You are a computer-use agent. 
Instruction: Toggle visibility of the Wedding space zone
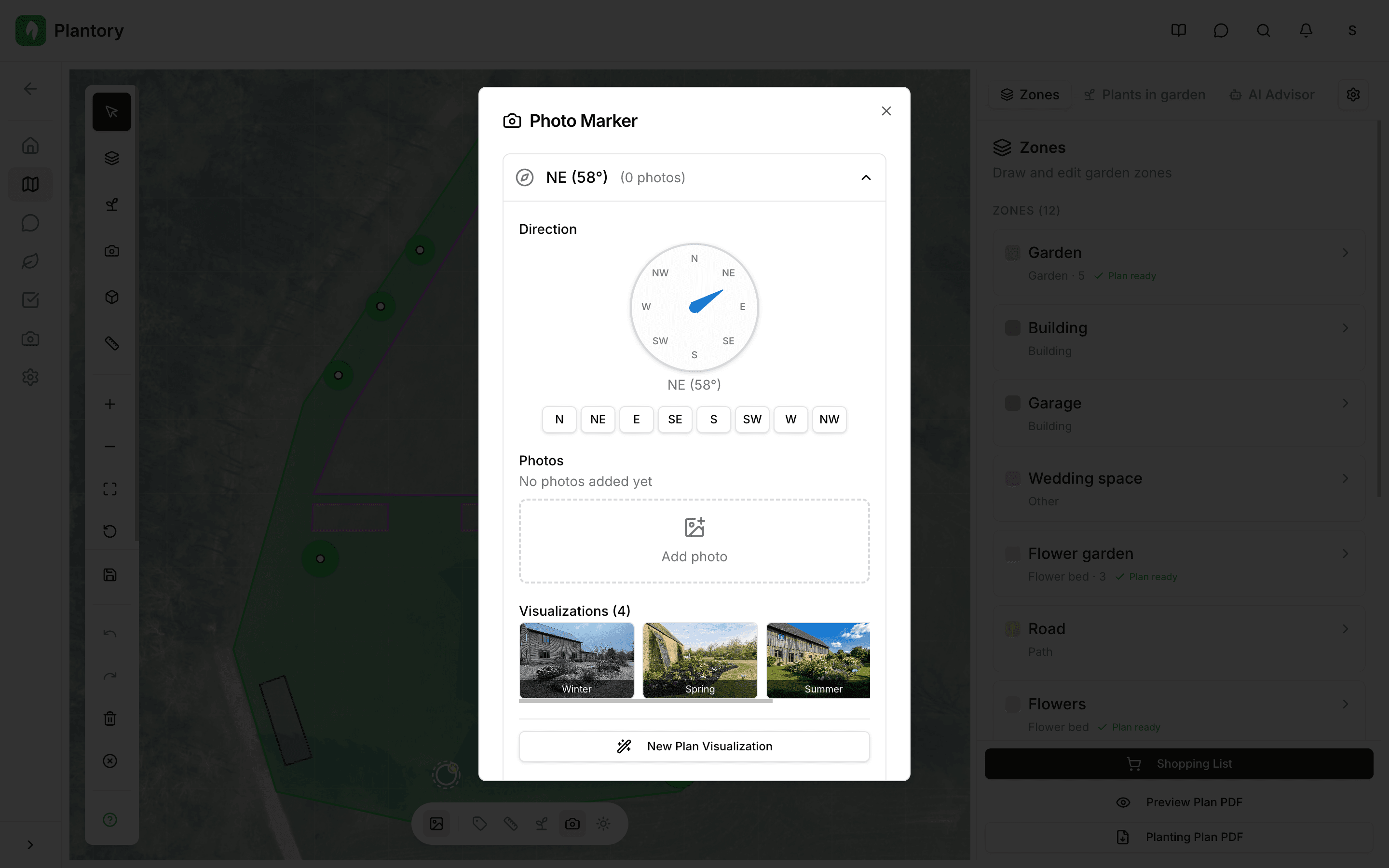[x=1012, y=477]
